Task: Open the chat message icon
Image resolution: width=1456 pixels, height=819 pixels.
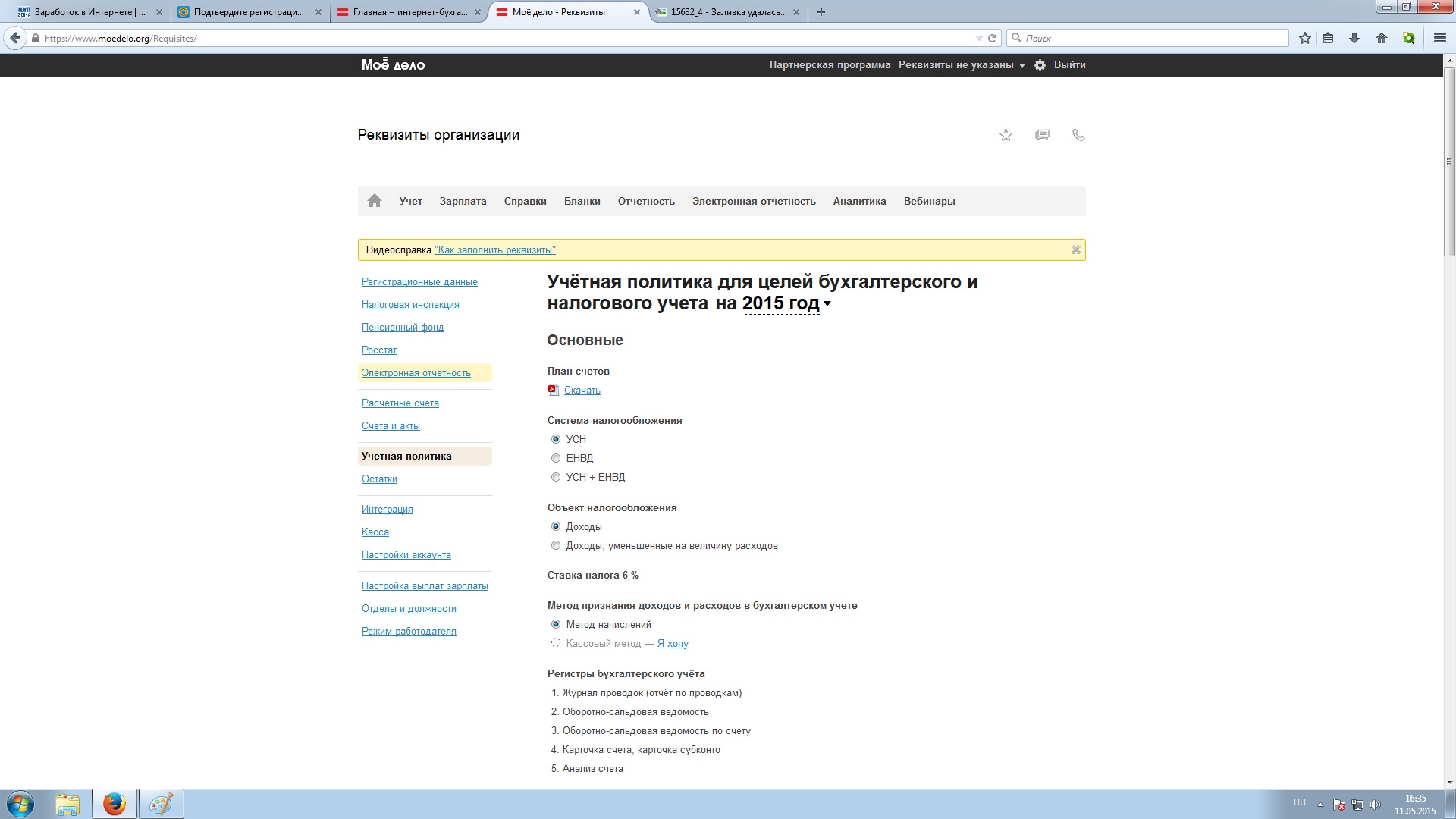Action: click(1042, 135)
